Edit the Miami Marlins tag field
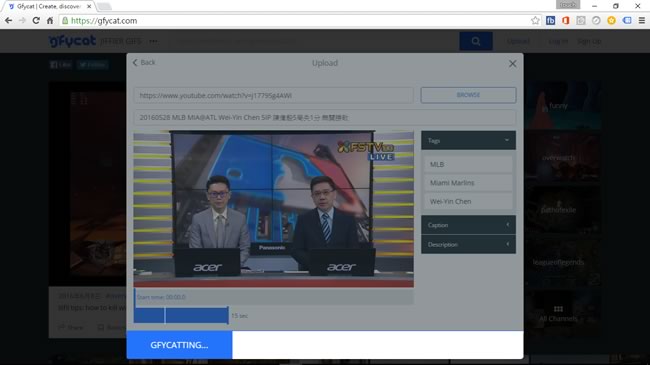The width and height of the screenshot is (650, 365). tap(468, 182)
